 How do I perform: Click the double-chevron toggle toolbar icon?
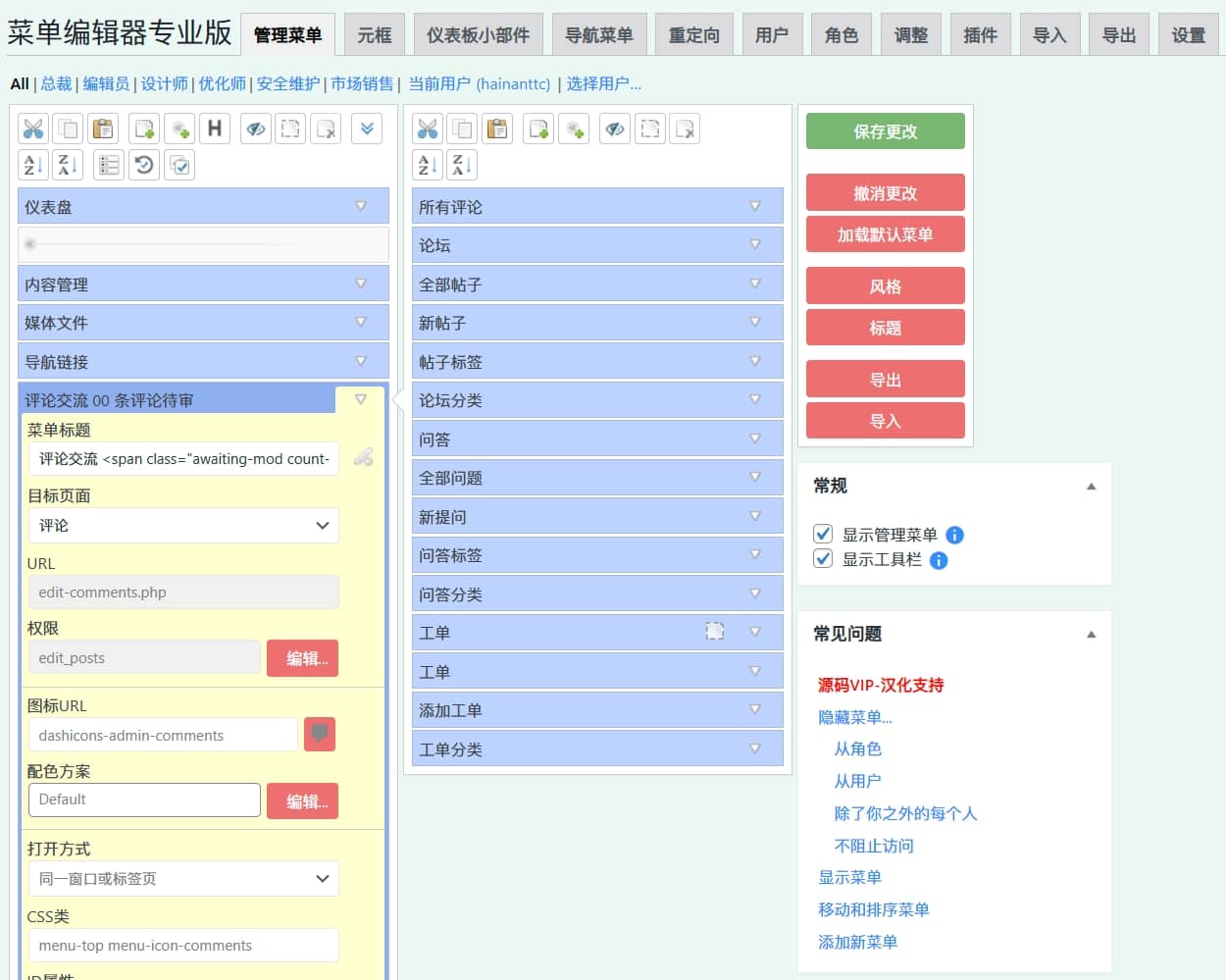[367, 129]
